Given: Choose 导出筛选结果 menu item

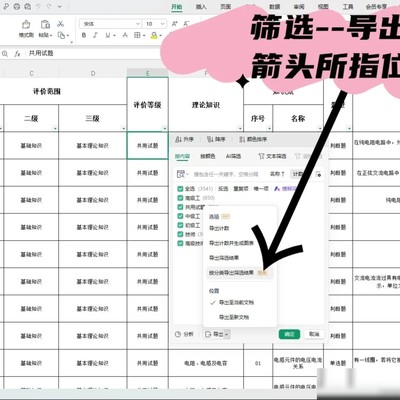Looking at the screenshot, I should pyautogui.click(x=224, y=258).
